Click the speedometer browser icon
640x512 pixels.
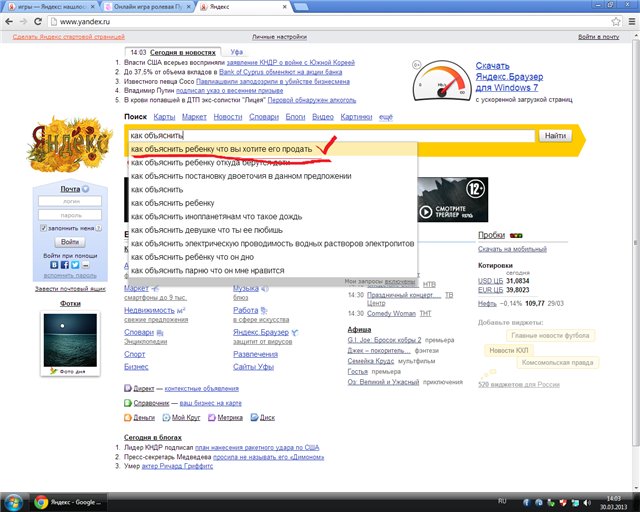pyautogui.click(x=442, y=81)
